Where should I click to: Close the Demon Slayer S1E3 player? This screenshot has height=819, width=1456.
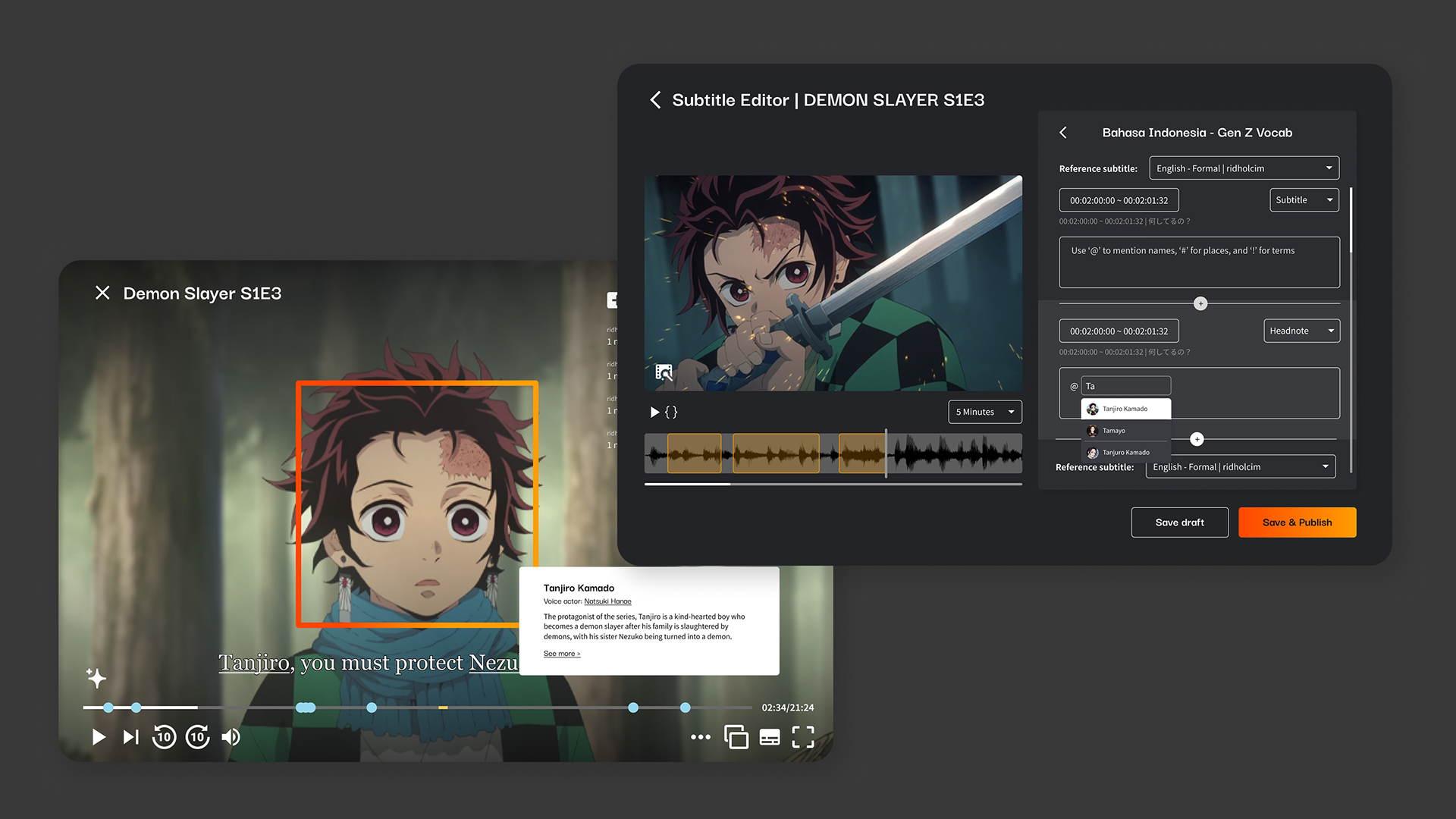coord(102,293)
